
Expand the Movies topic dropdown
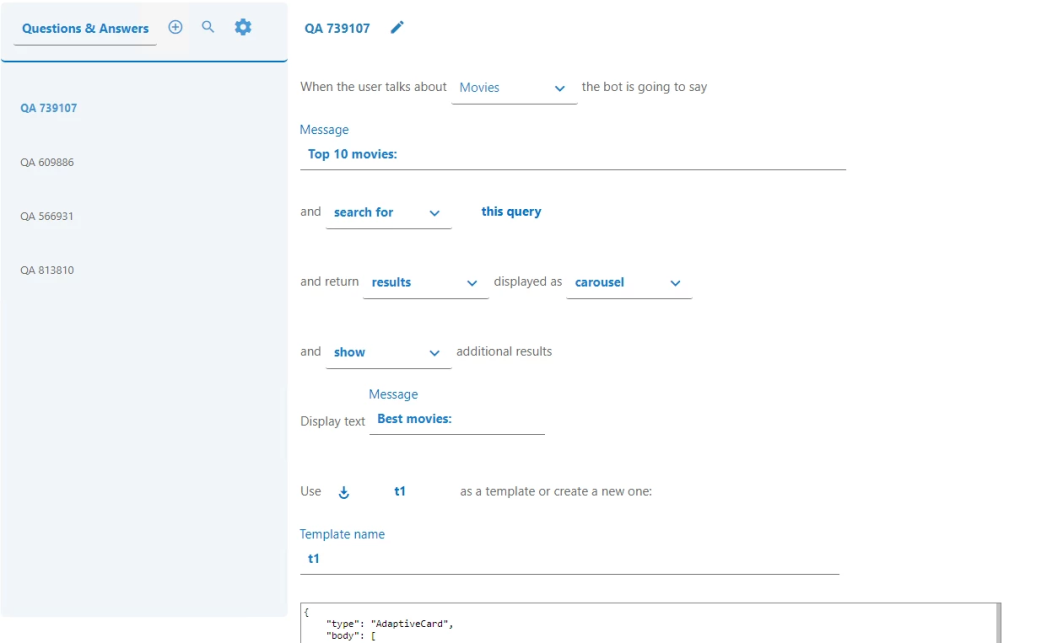[513, 88]
